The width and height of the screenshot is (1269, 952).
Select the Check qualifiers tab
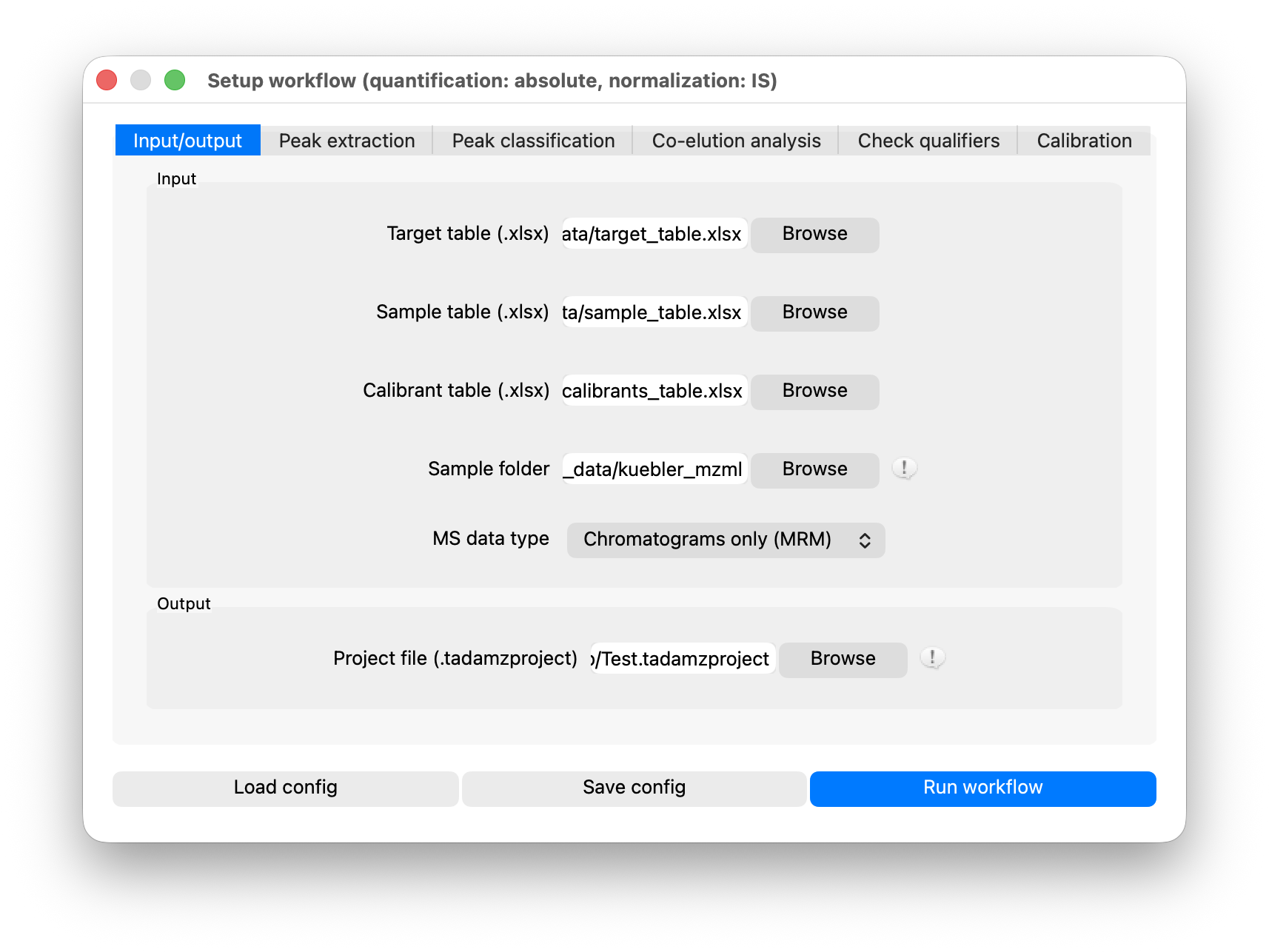pyautogui.click(x=928, y=141)
